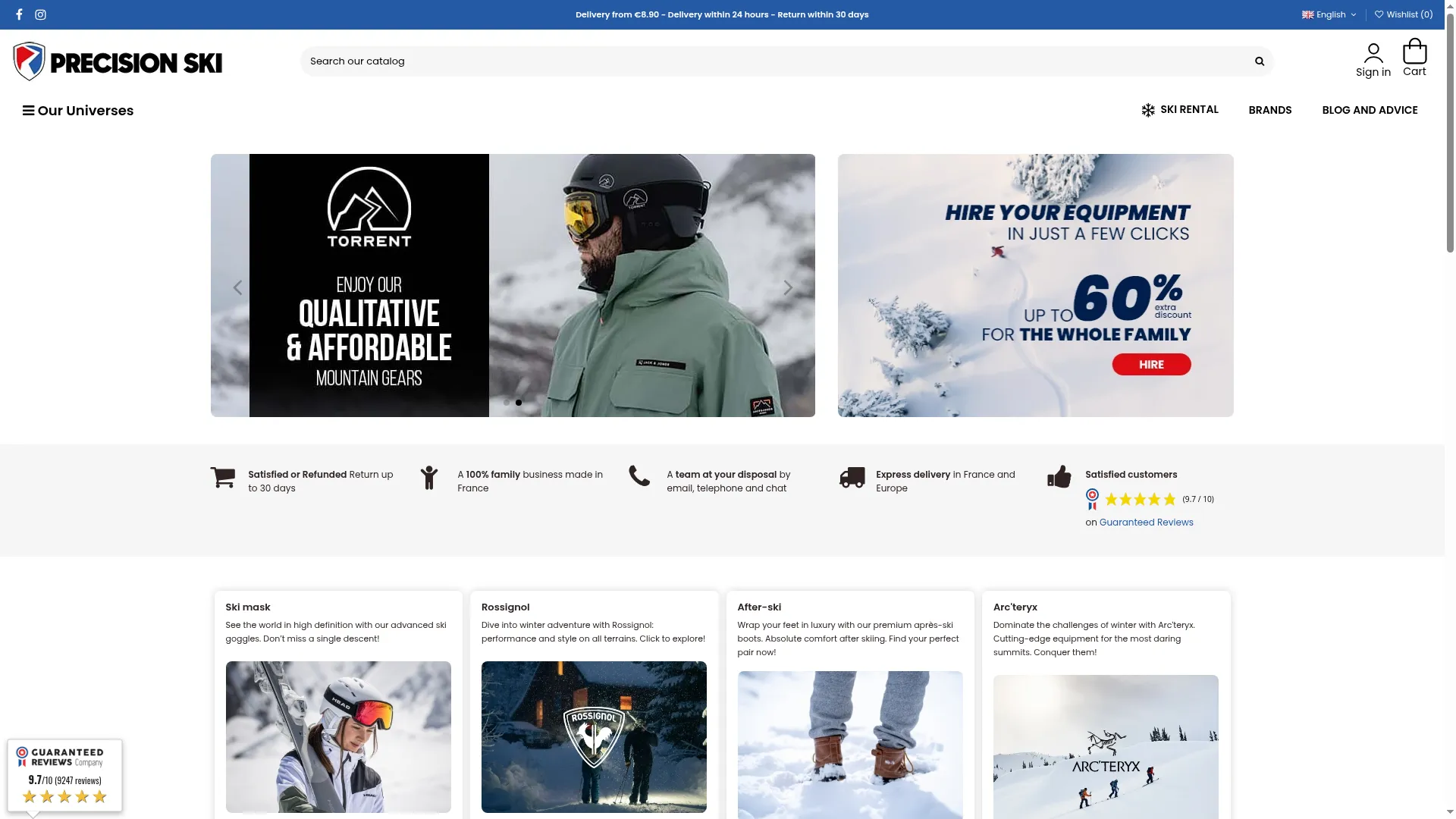Click the thumbs-up satisfied customers icon
Image resolution: width=1456 pixels, height=819 pixels.
tap(1059, 476)
